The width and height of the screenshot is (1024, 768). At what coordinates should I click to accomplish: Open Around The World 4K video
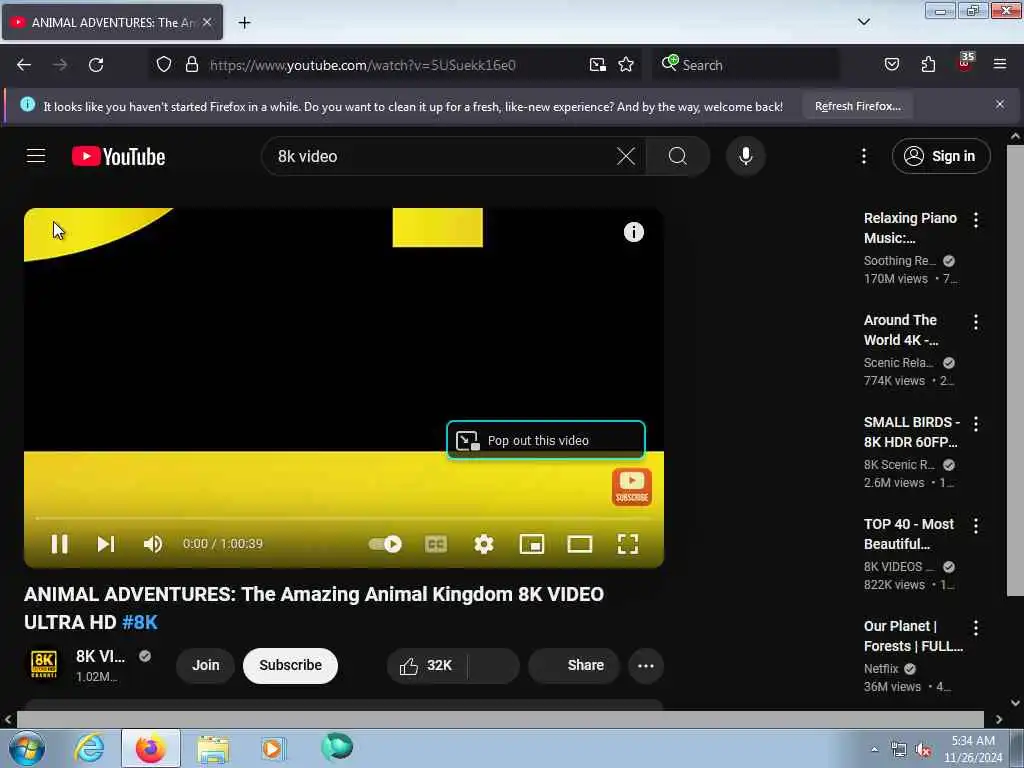point(901,330)
